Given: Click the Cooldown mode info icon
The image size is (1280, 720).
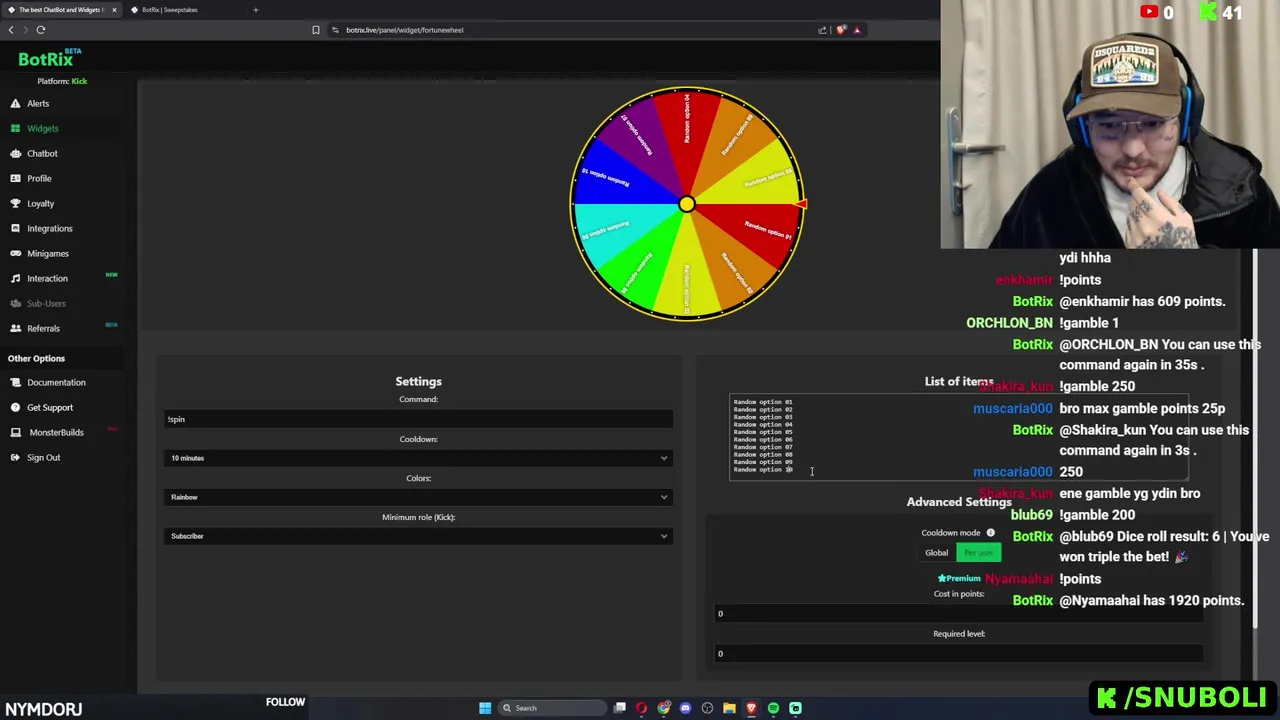Looking at the screenshot, I should click(x=990, y=533).
